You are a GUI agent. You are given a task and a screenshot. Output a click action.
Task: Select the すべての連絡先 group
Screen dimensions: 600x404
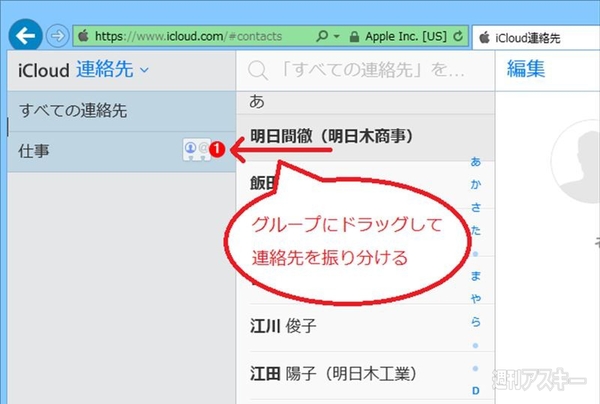coord(121,111)
